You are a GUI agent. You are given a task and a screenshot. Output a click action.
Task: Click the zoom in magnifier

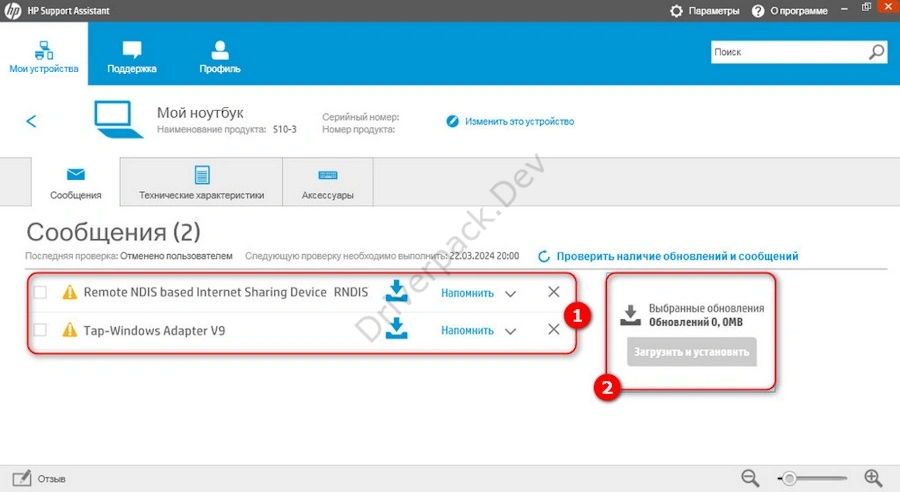point(873,478)
